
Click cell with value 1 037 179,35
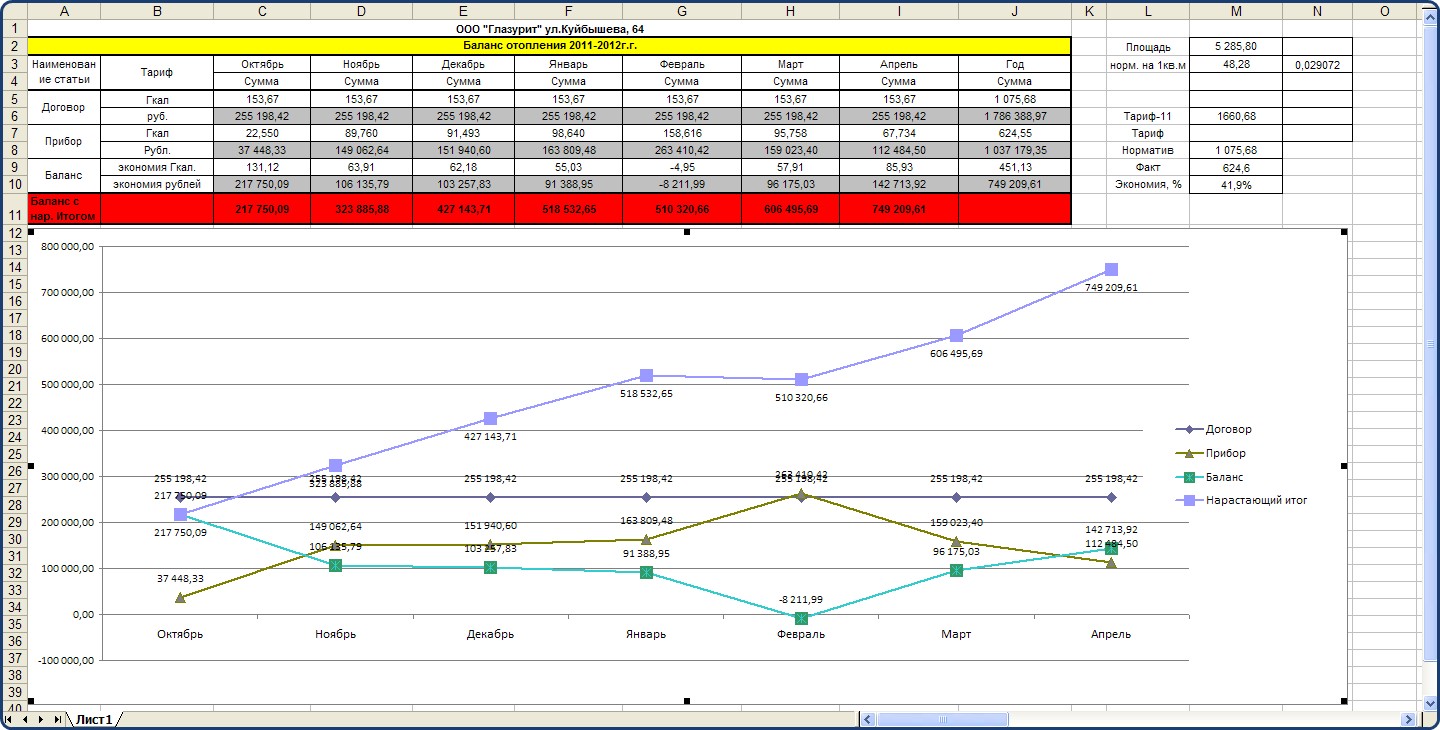(x=1014, y=150)
